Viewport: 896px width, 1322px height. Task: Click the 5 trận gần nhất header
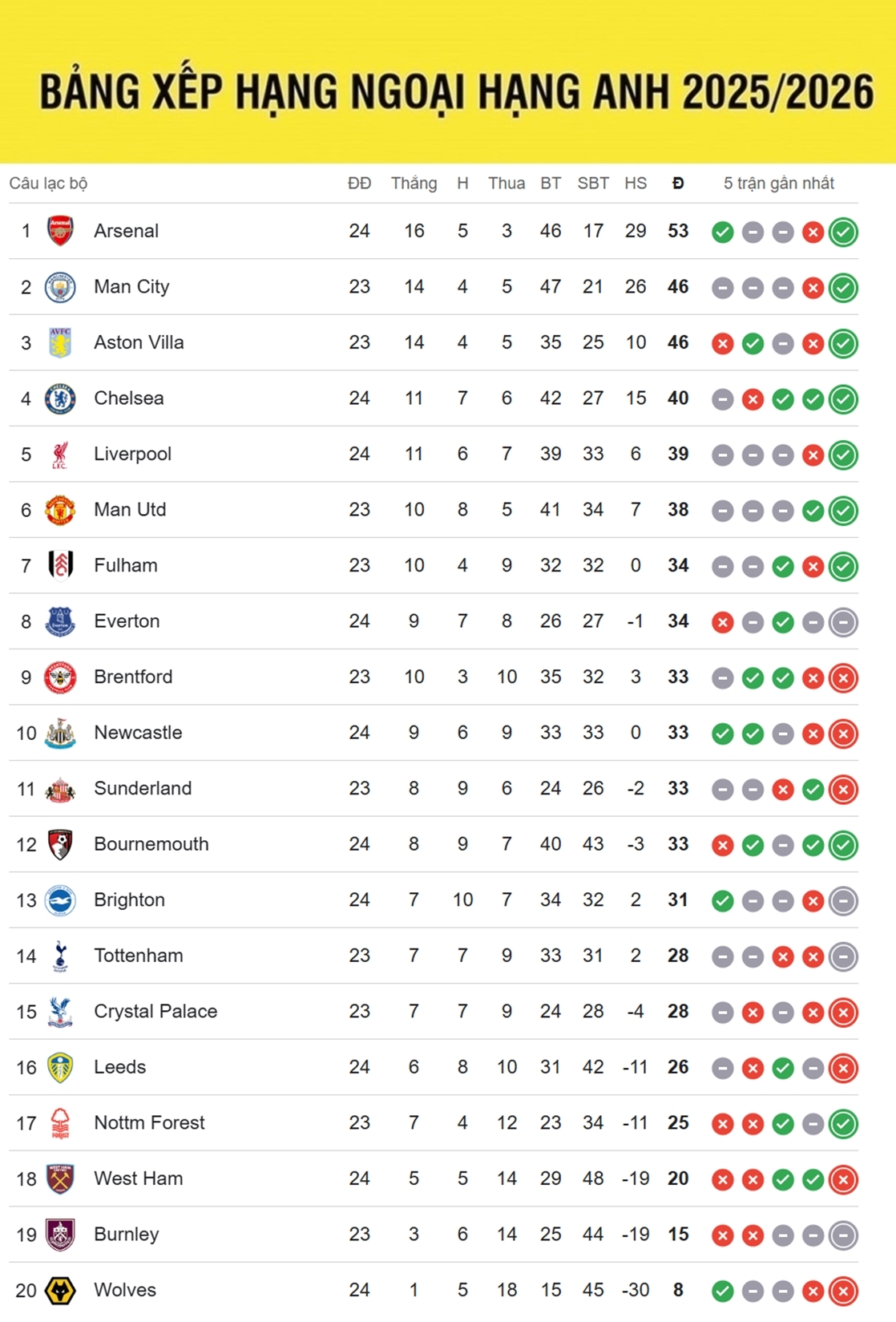[778, 184]
